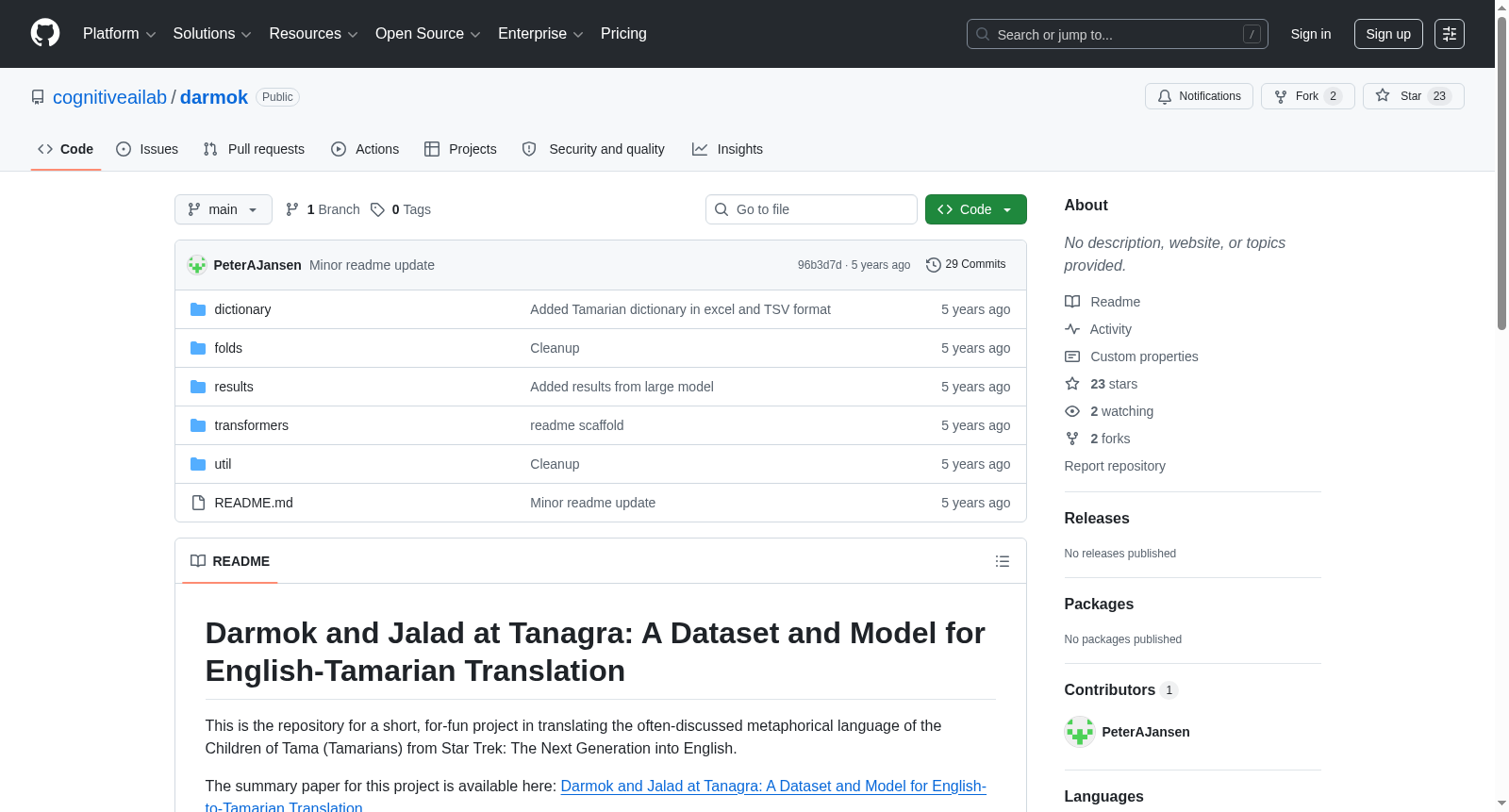Open the main branch selector dropdown
This screenshot has width=1509, height=812.
pos(224,209)
